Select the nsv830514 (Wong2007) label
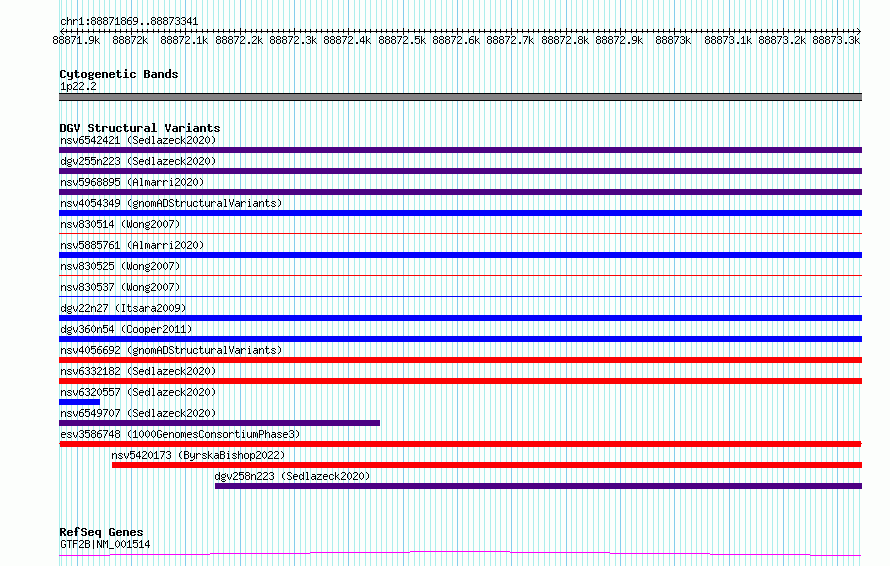Screen dimensions: 890x566 [120, 224]
